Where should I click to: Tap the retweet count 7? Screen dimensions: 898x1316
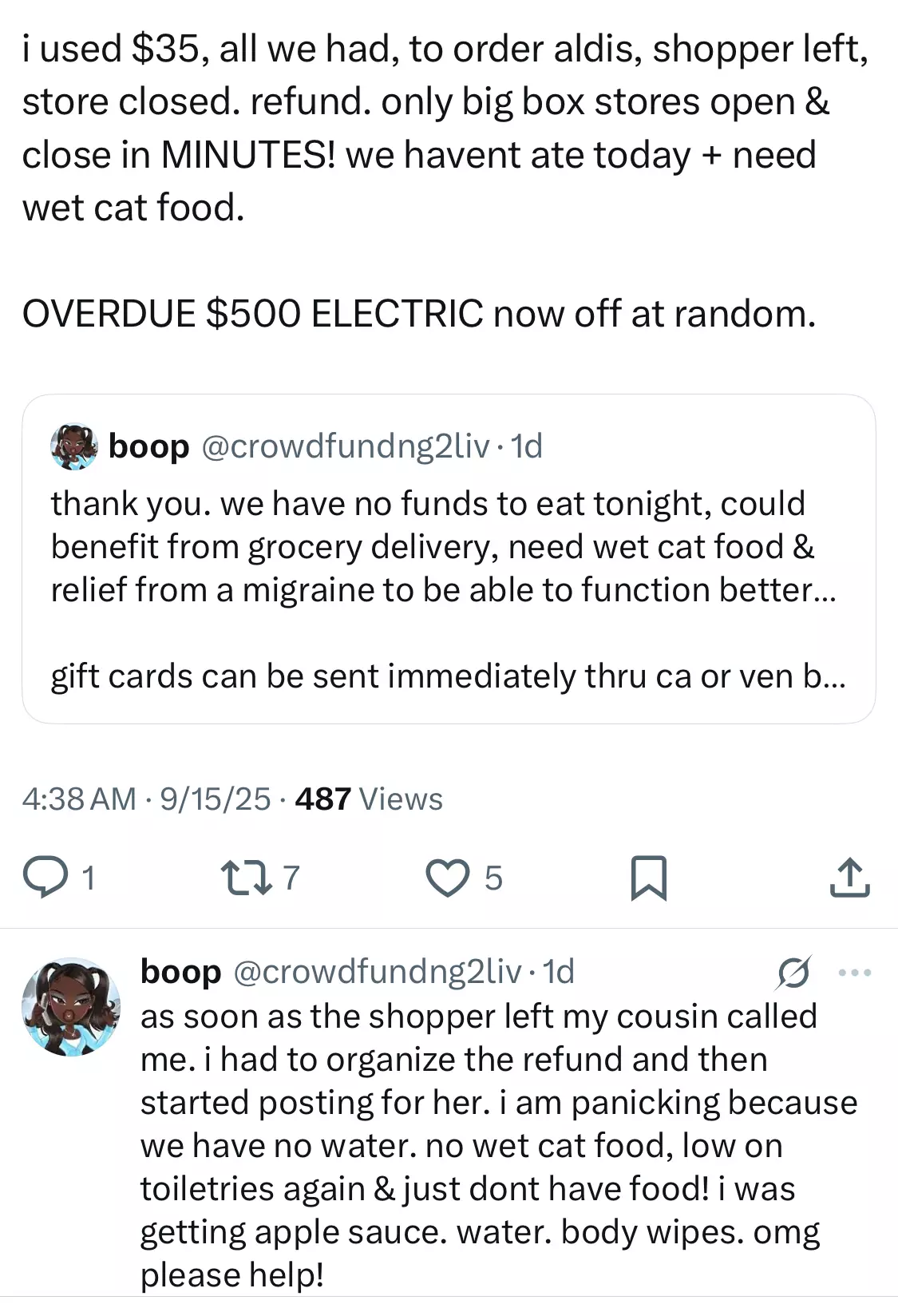click(291, 878)
